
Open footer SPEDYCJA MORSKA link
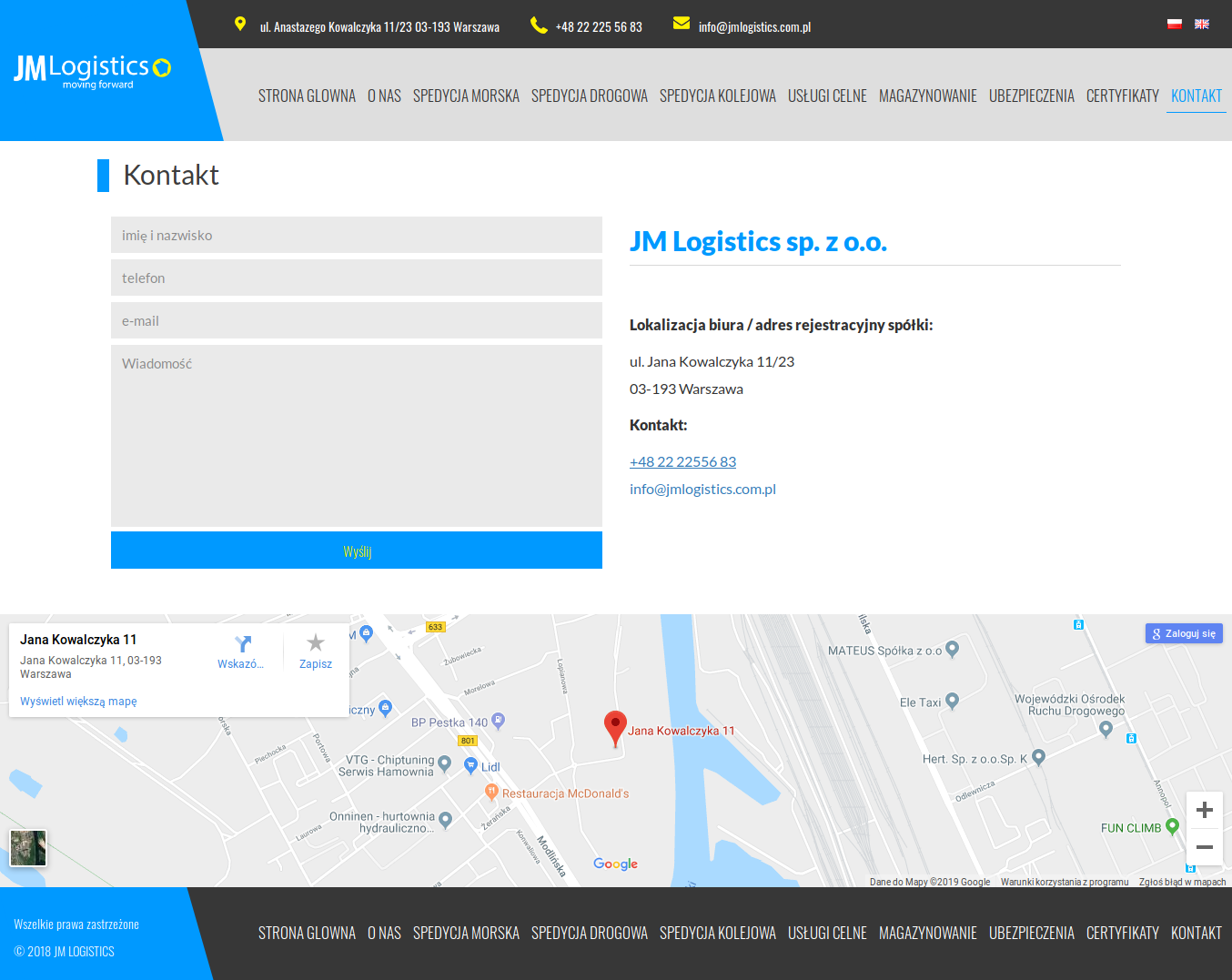pos(466,933)
